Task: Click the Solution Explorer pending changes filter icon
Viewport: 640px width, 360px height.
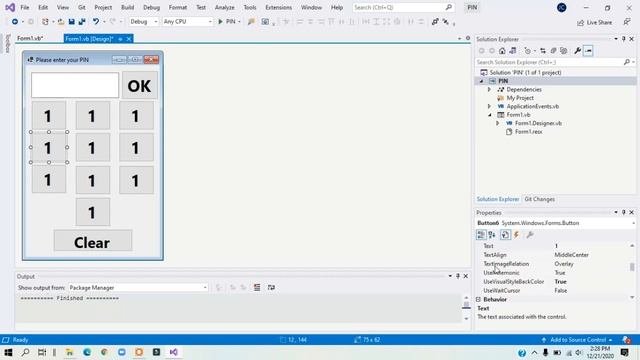Action: tap(528, 51)
